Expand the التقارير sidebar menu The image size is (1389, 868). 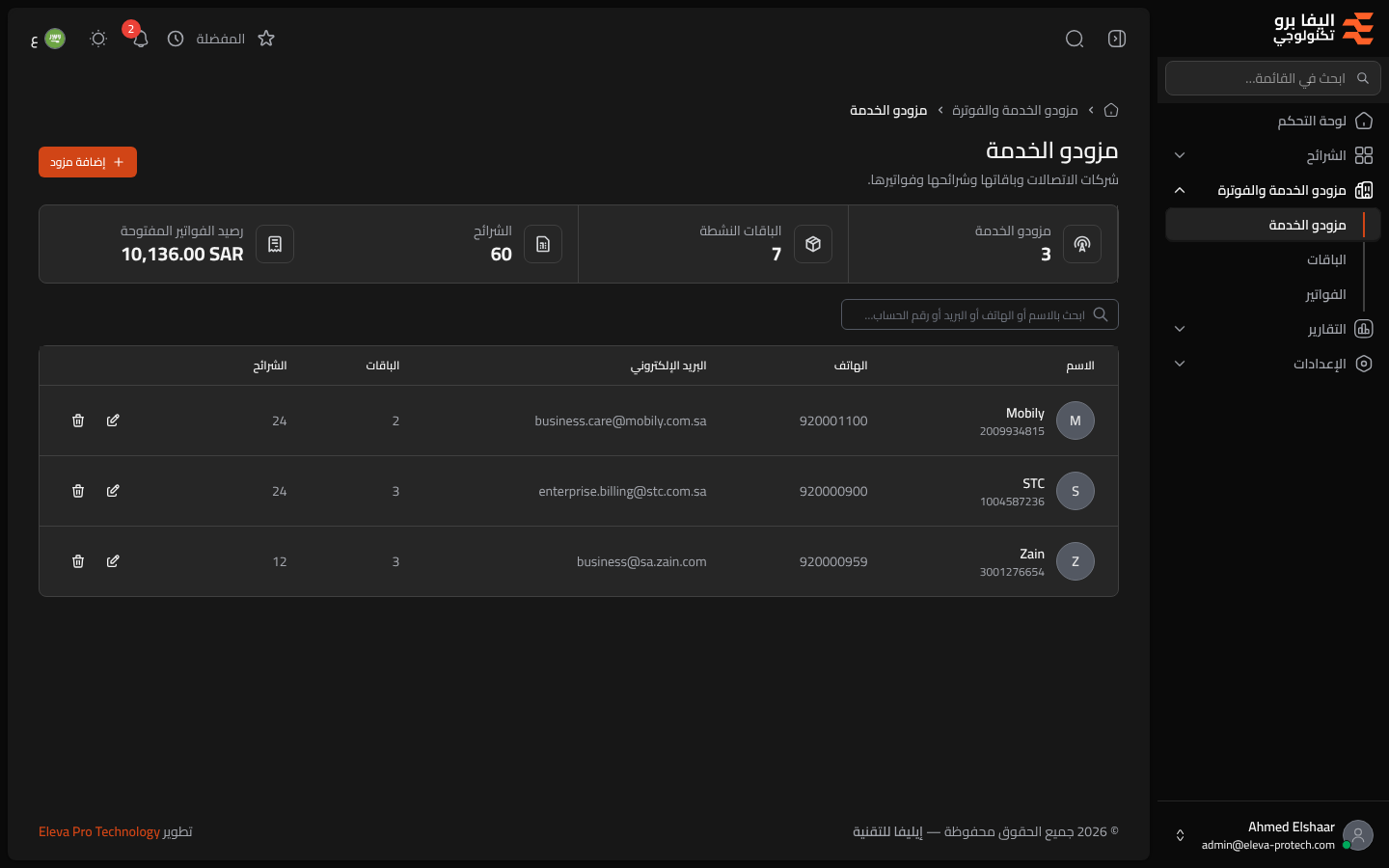click(1273, 329)
